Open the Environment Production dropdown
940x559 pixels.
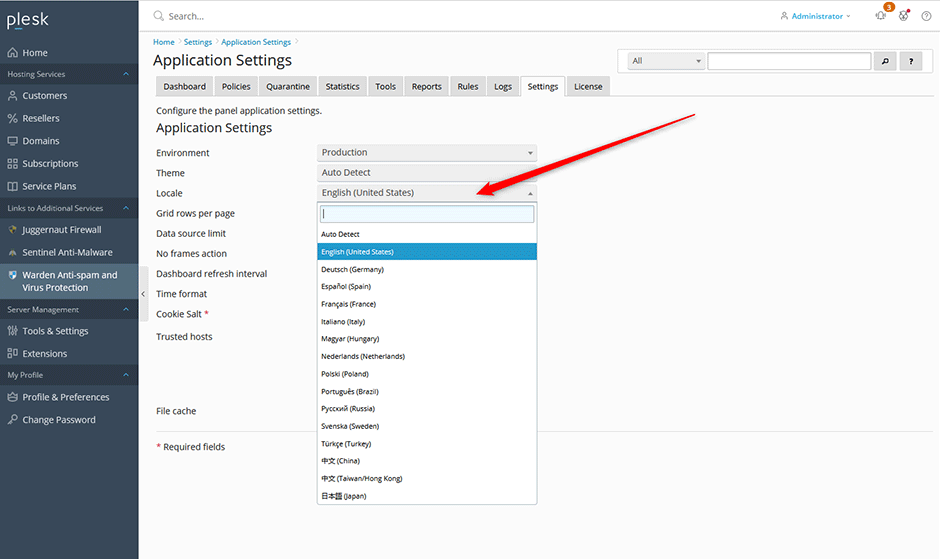(427, 152)
